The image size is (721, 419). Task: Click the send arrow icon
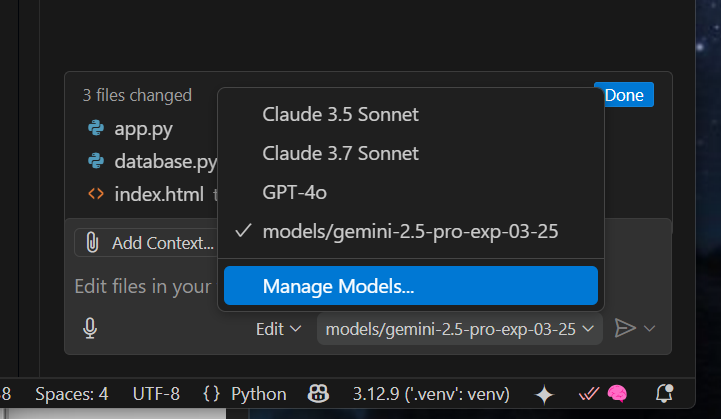(x=625, y=328)
